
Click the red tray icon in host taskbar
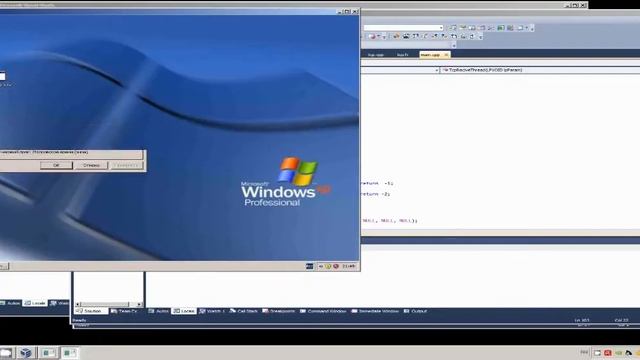coord(608,353)
